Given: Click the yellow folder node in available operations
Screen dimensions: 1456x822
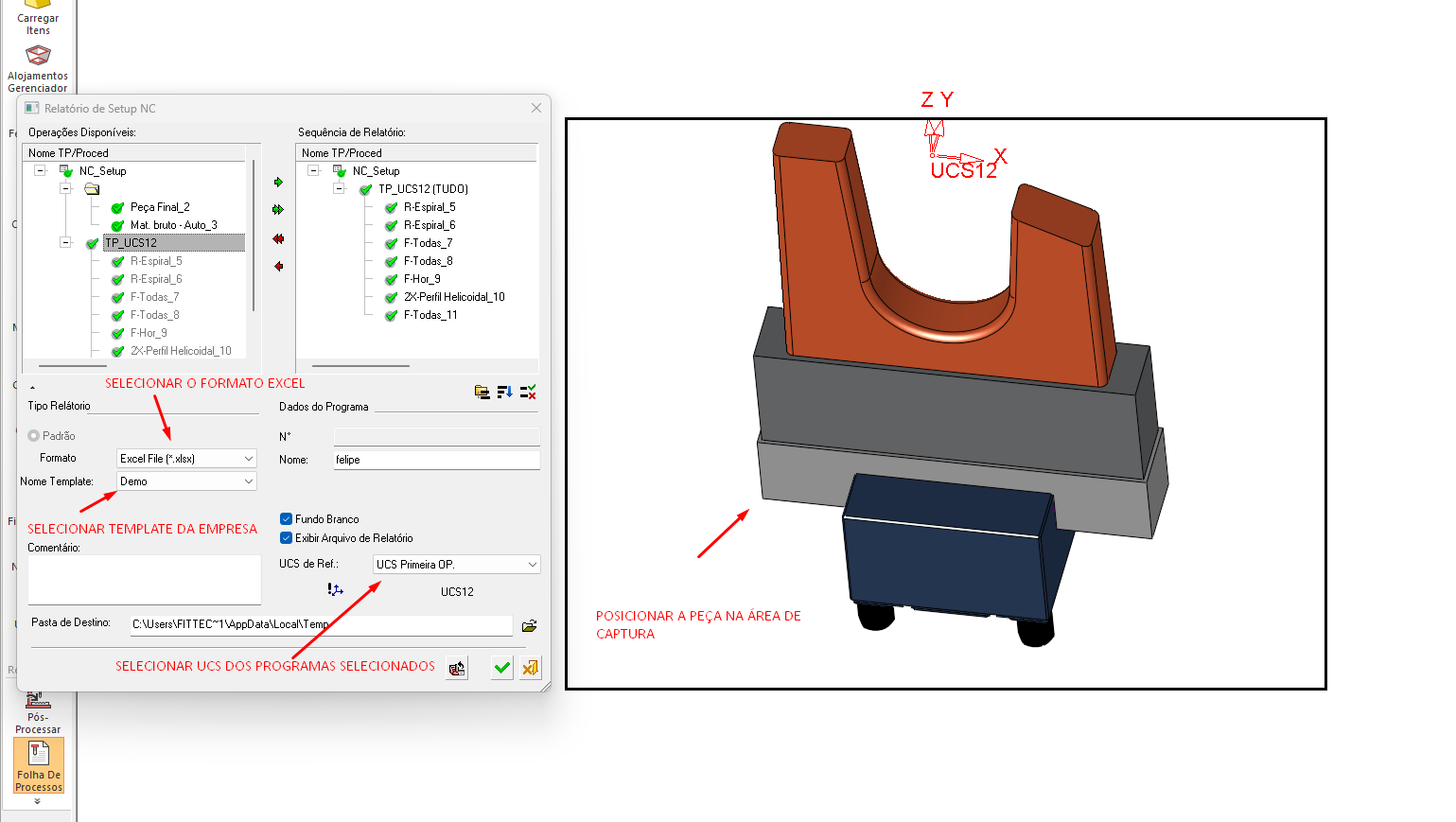Looking at the screenshot, I should point(92,189).
